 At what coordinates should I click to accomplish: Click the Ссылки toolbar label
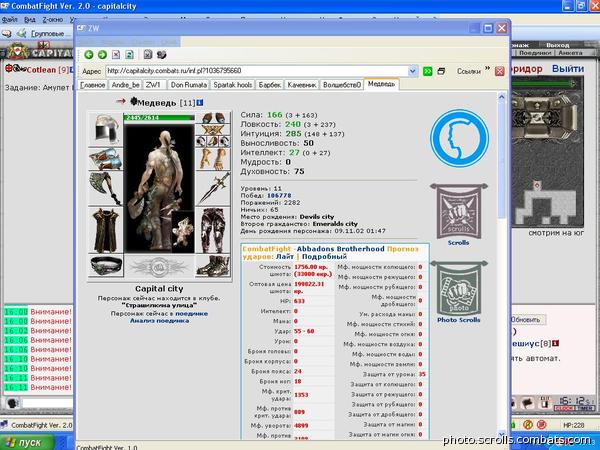468,71
